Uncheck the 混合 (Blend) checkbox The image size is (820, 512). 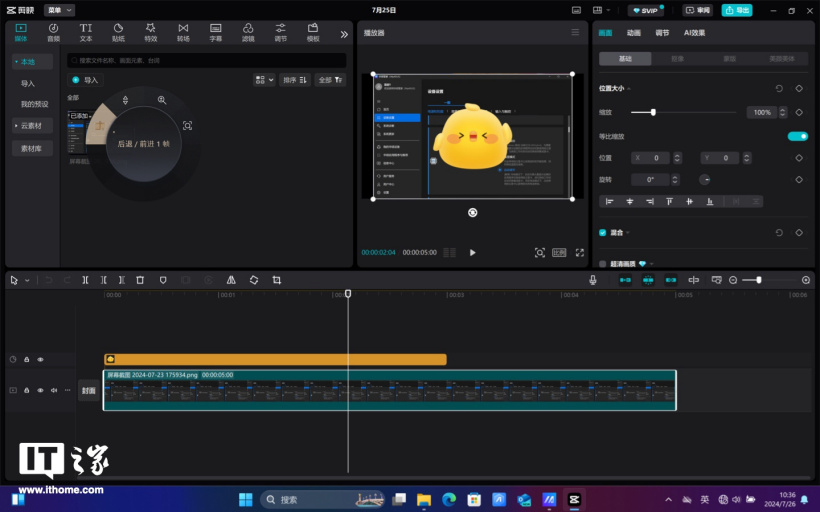click(x=602, y=232)
